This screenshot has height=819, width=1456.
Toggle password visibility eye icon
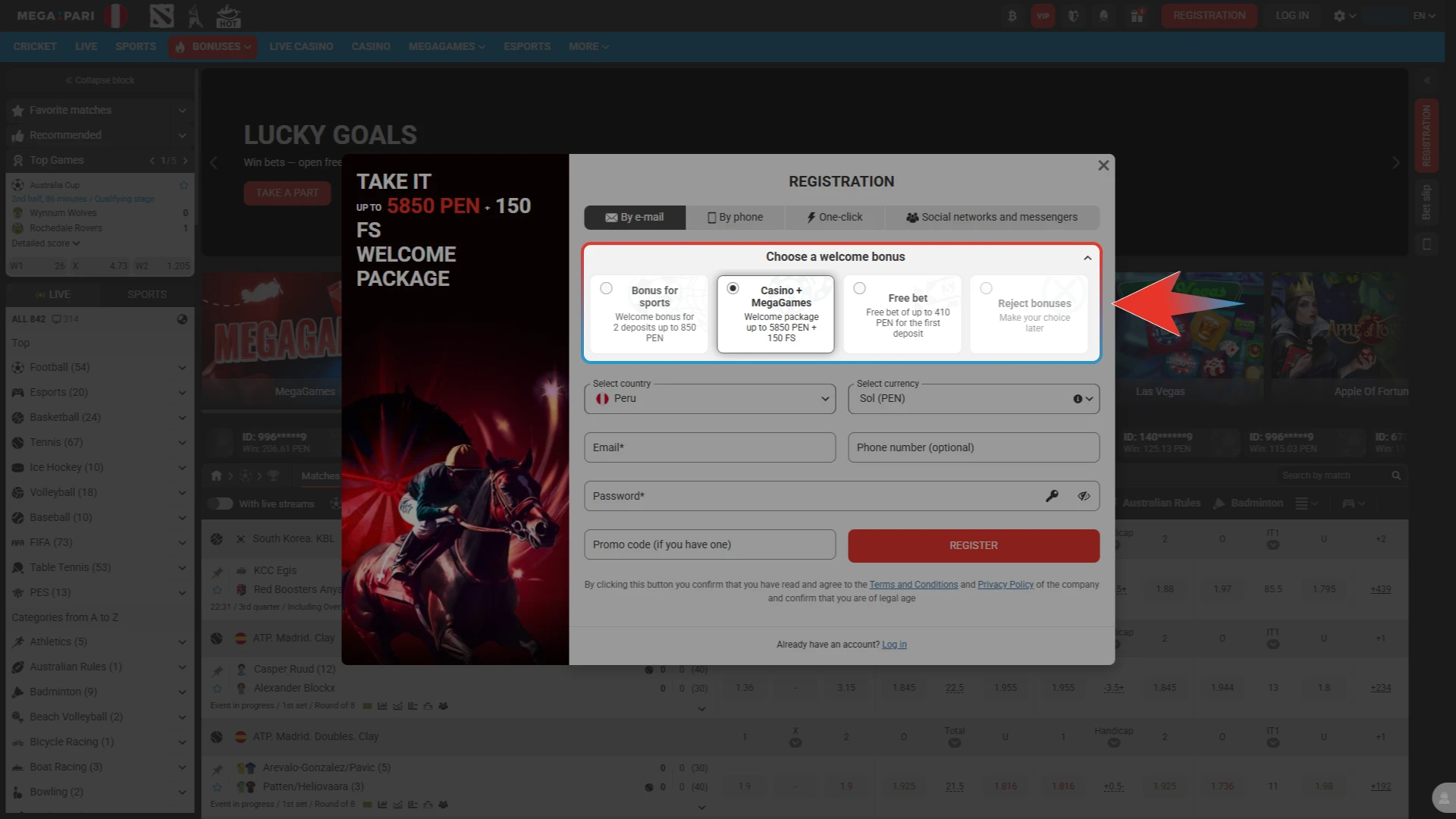(x=1084, y=496)
